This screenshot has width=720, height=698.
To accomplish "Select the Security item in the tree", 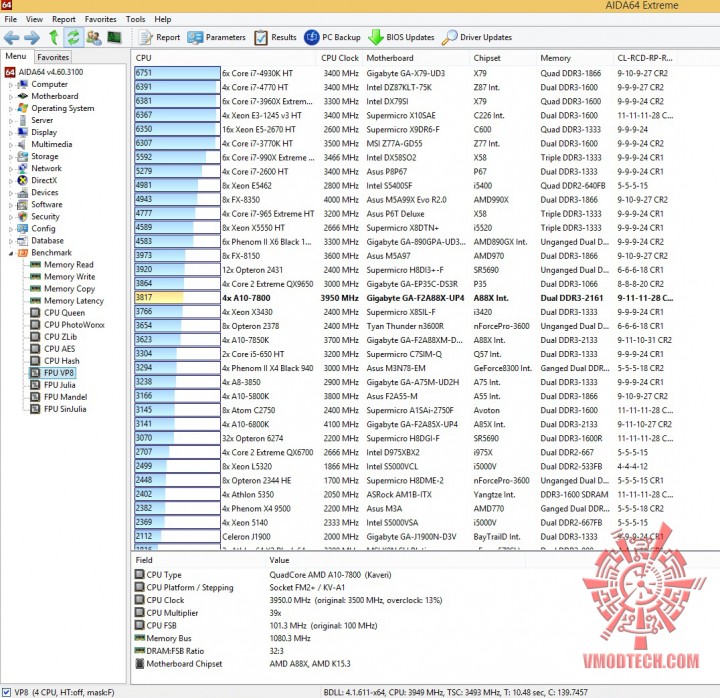I will click(x=45, y=216).
